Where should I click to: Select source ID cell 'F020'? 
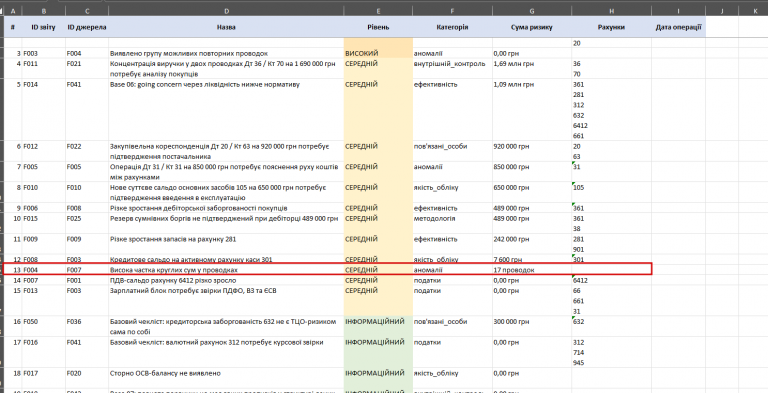click(x=87, y=378)
